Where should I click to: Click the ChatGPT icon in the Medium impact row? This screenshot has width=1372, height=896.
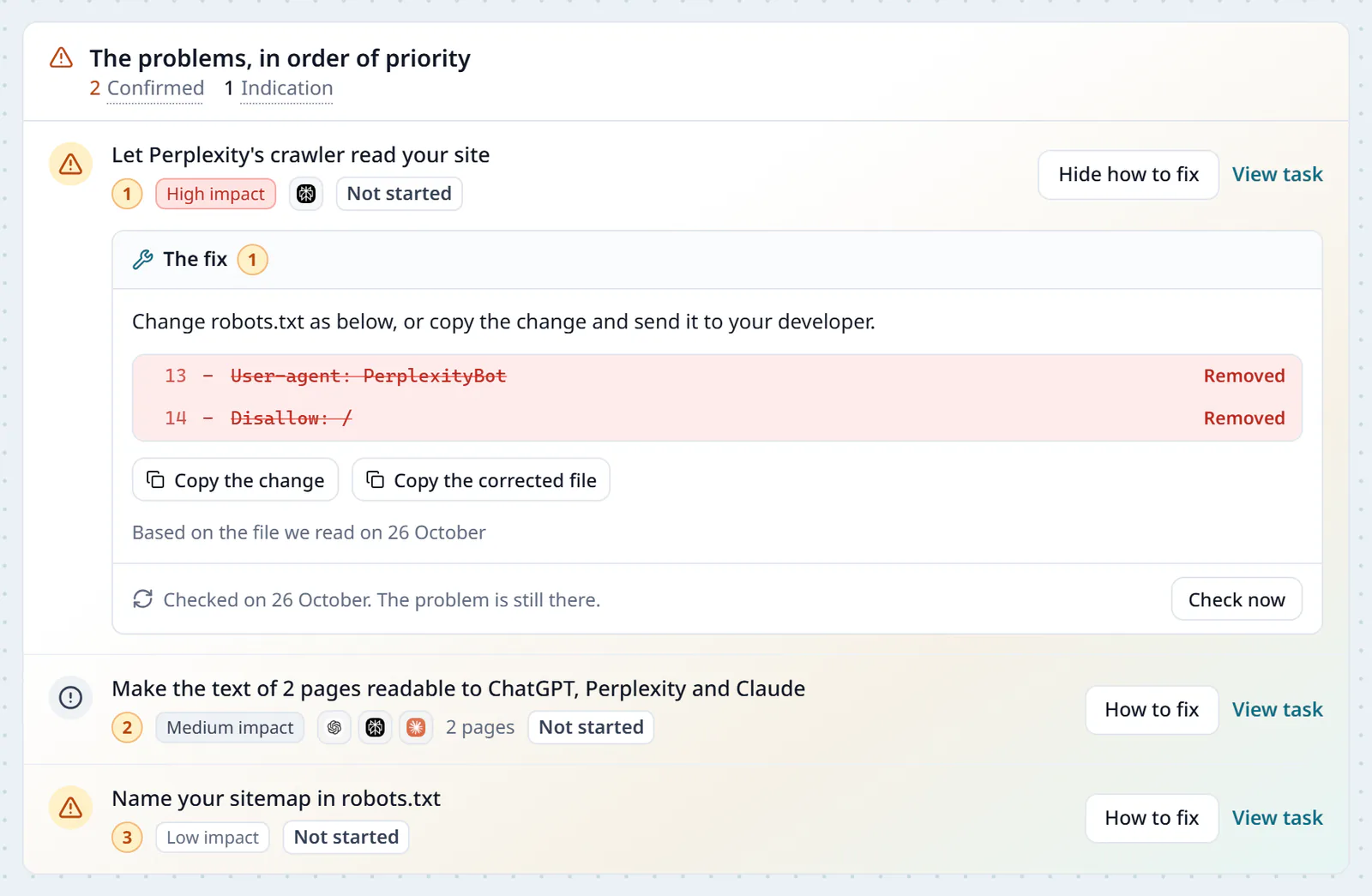click(334, 728)
